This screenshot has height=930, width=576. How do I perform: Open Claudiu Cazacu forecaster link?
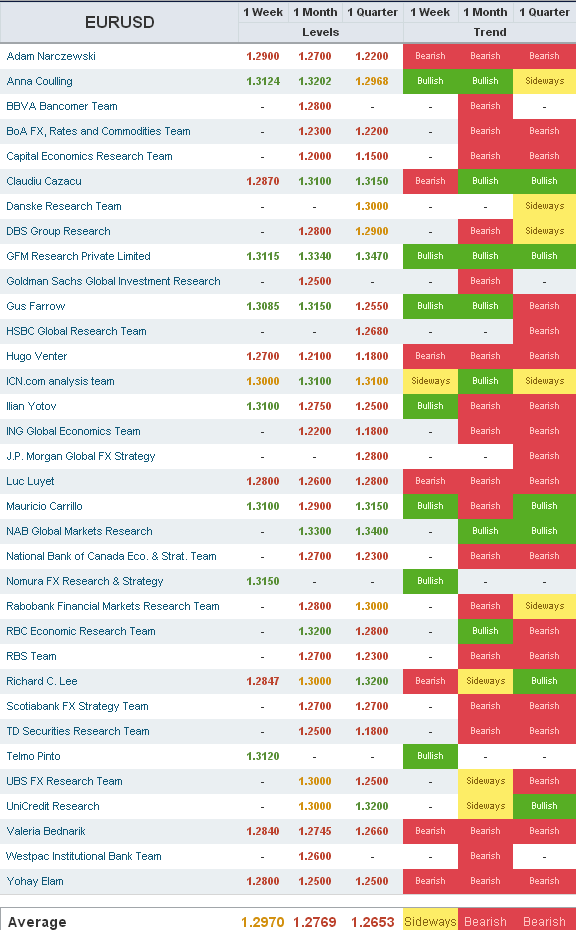coord(44,181)
